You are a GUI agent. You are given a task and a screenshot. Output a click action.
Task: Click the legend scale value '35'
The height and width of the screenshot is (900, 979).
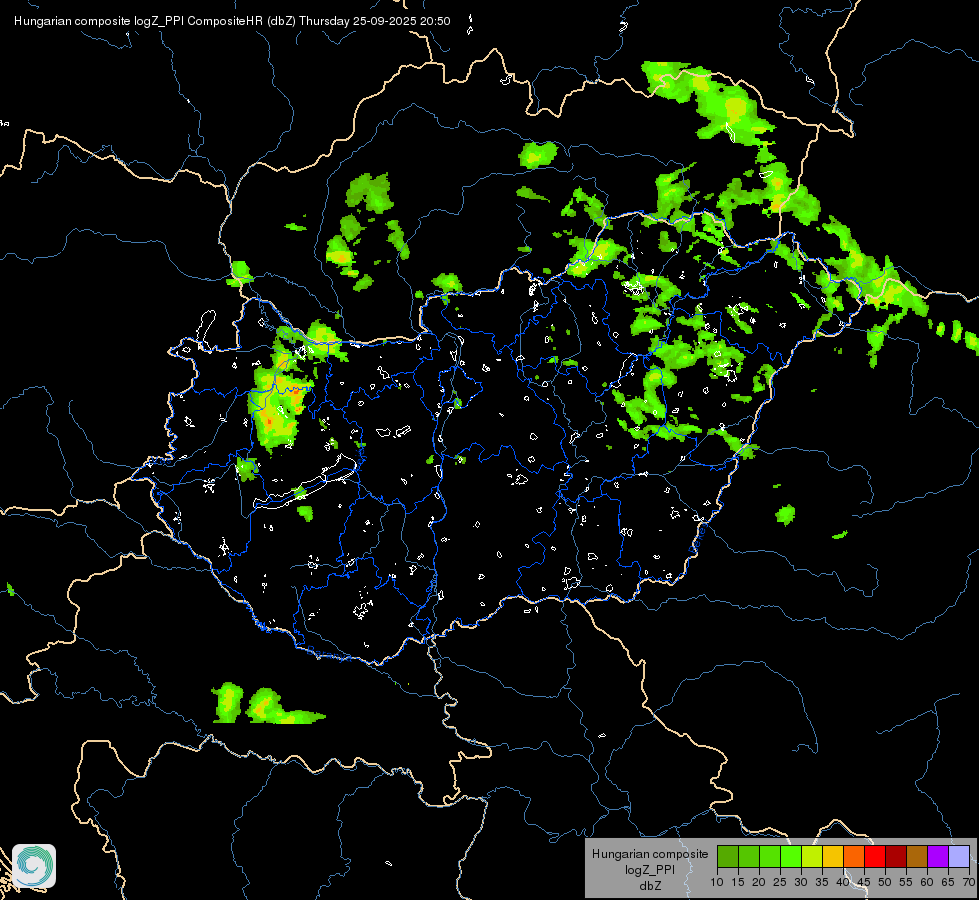822,882
